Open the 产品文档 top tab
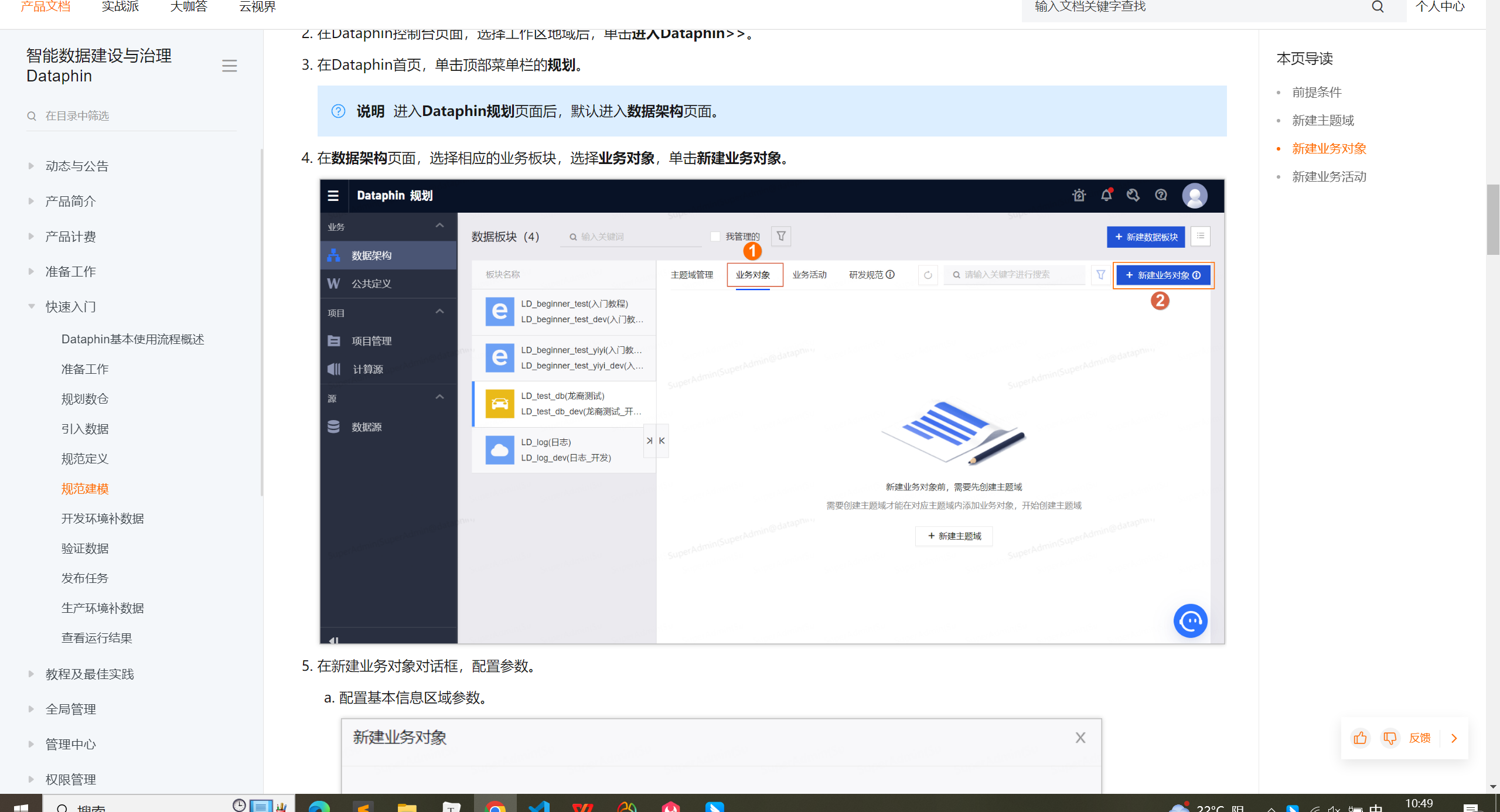This screenshot has width=1500, height=812. point(46,6)
